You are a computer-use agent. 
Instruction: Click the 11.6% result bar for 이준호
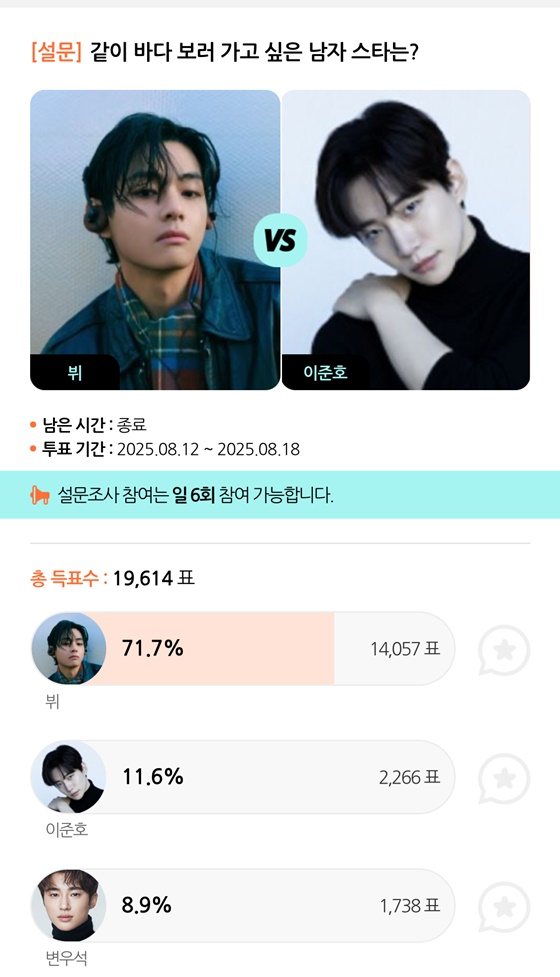pyautogui.click(x=243, y=777)
